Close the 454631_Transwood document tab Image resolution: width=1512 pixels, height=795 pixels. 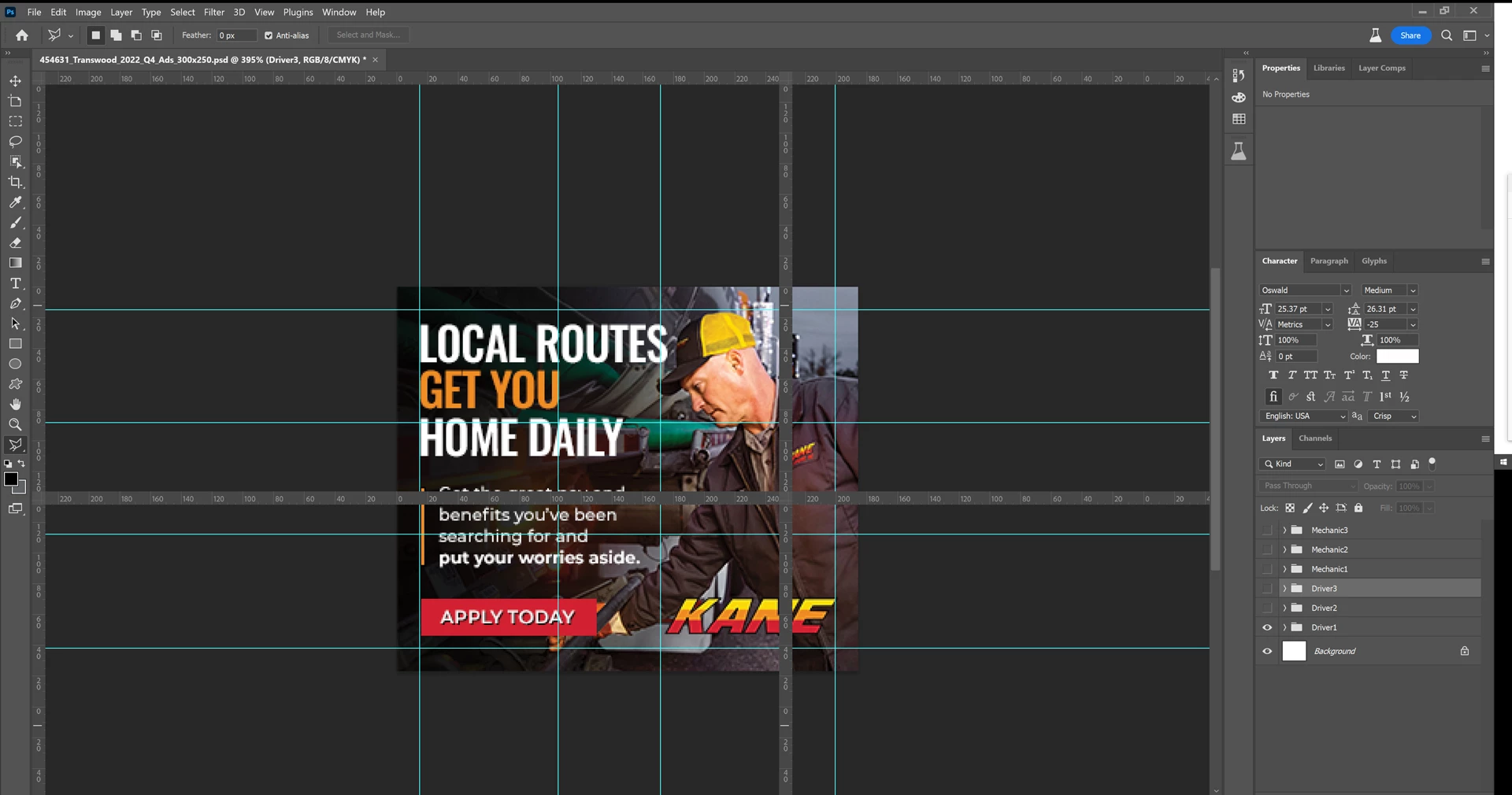(376, 60)
